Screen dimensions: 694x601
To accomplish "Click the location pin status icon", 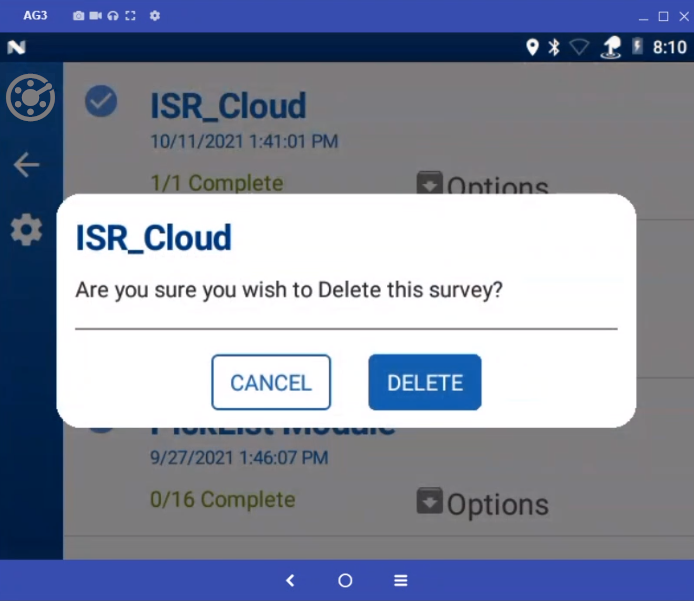I will pos(532,47).
